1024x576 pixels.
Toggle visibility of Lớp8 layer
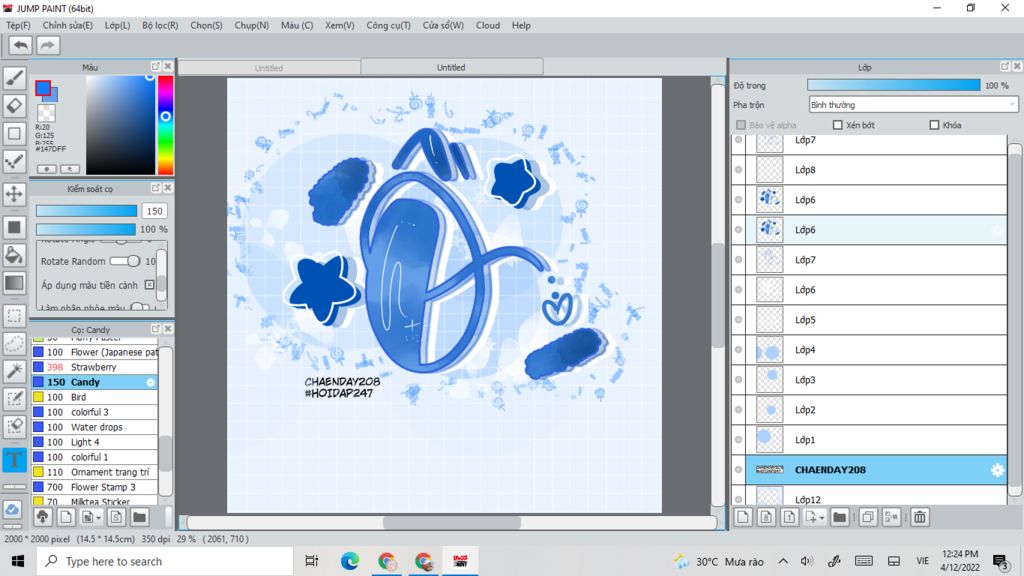pyautogui.click(x=739, y=170)
